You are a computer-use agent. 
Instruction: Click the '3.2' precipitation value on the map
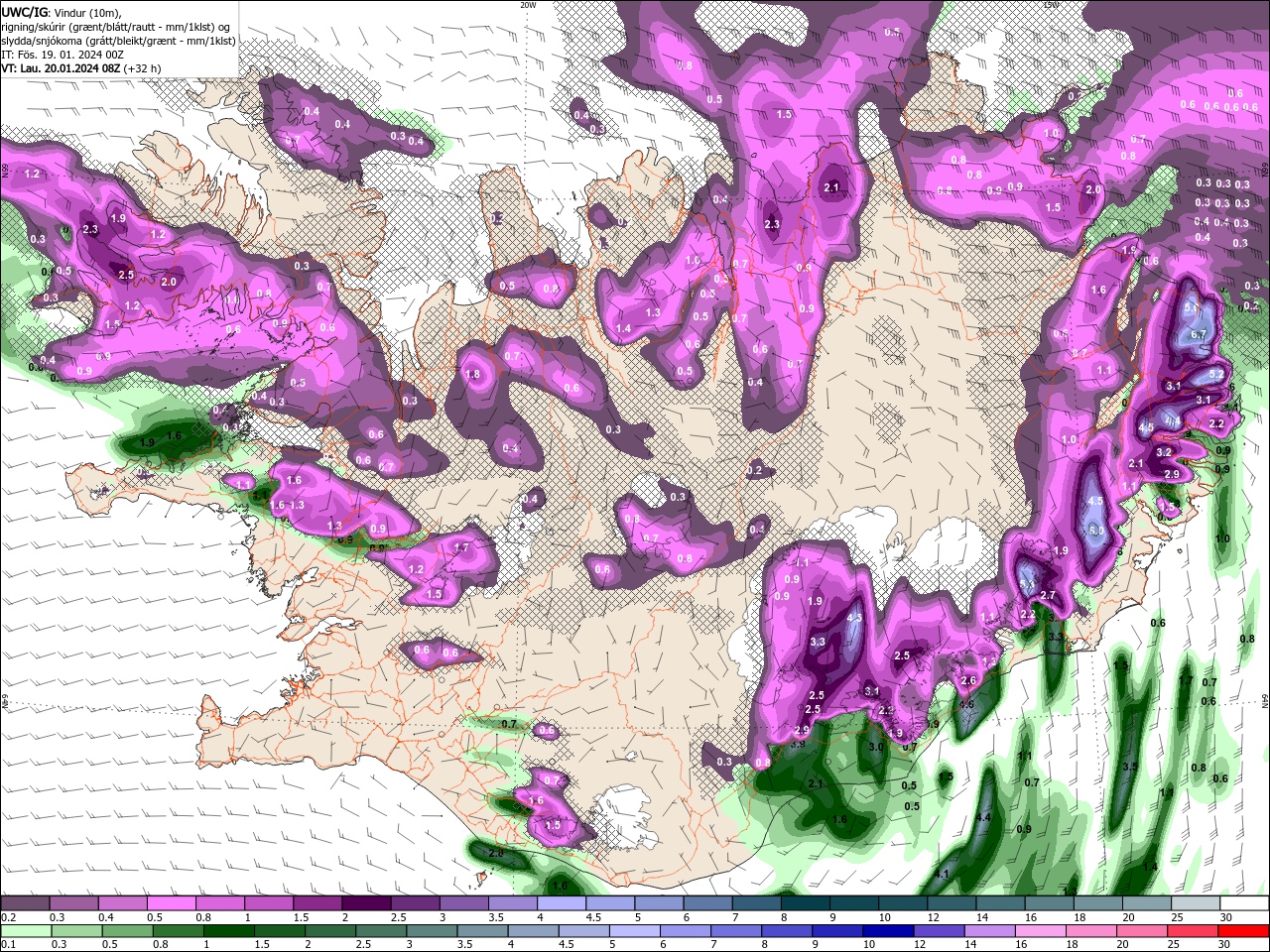[1165, 452]
